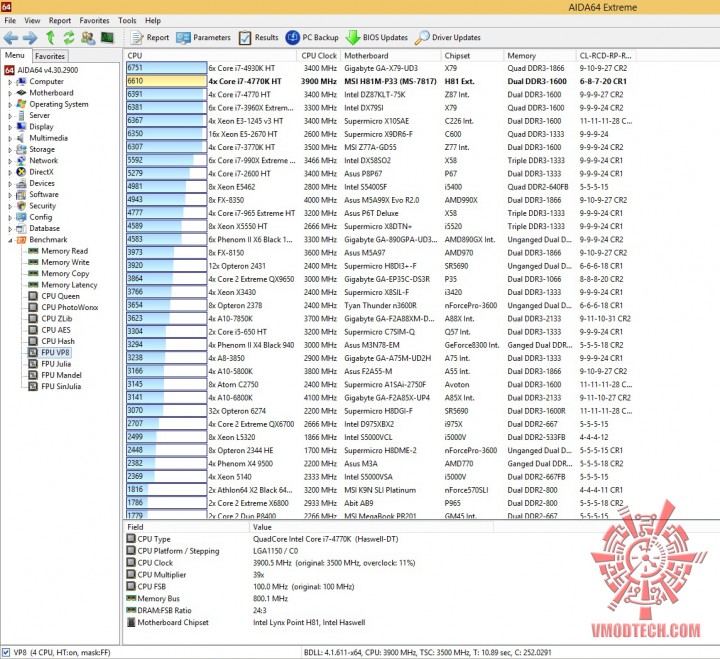Select the Database tree item
The image size is (720, 659).
click(x=38, y=228)
